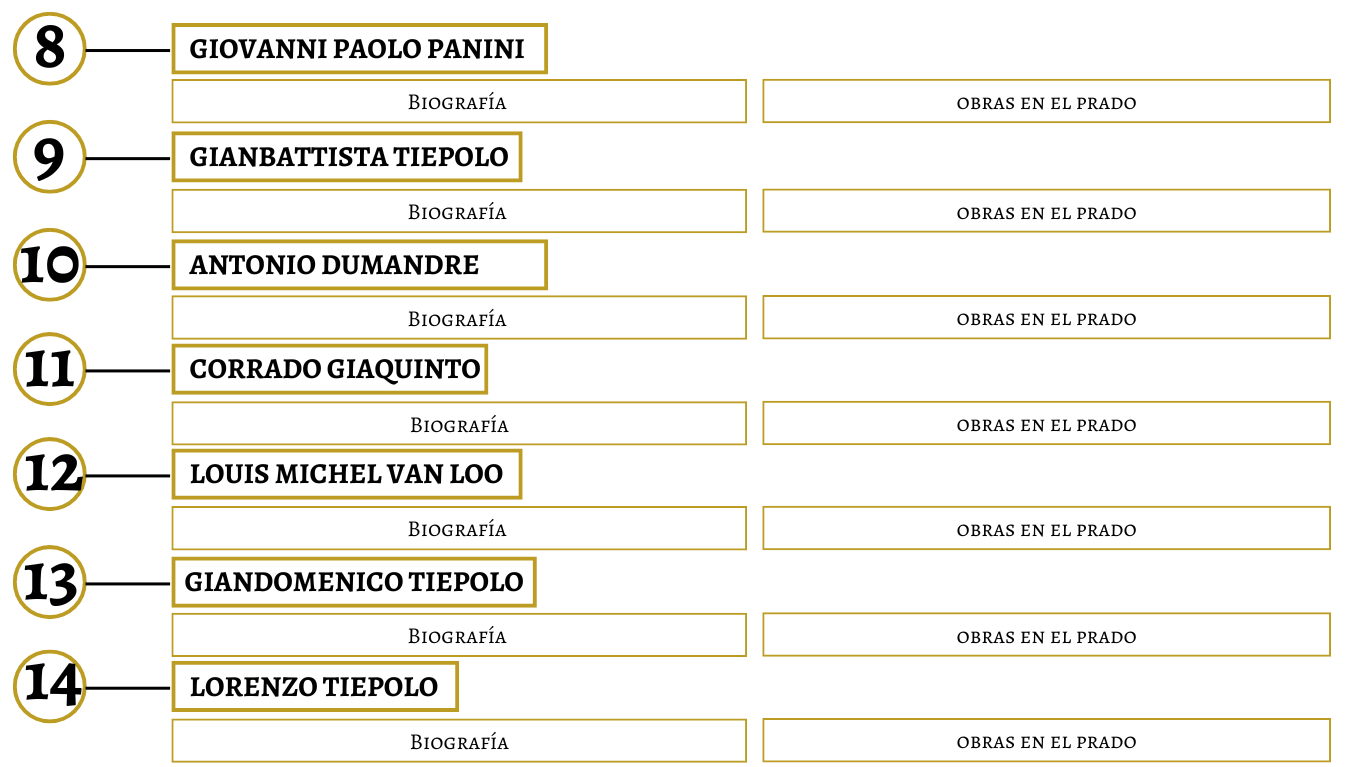Image resolution: width=1366 pixels, height=767 pixels.
Task: View Obras en el Prado for Lorenzo Tiepolo
Action: coord(1046,741)
